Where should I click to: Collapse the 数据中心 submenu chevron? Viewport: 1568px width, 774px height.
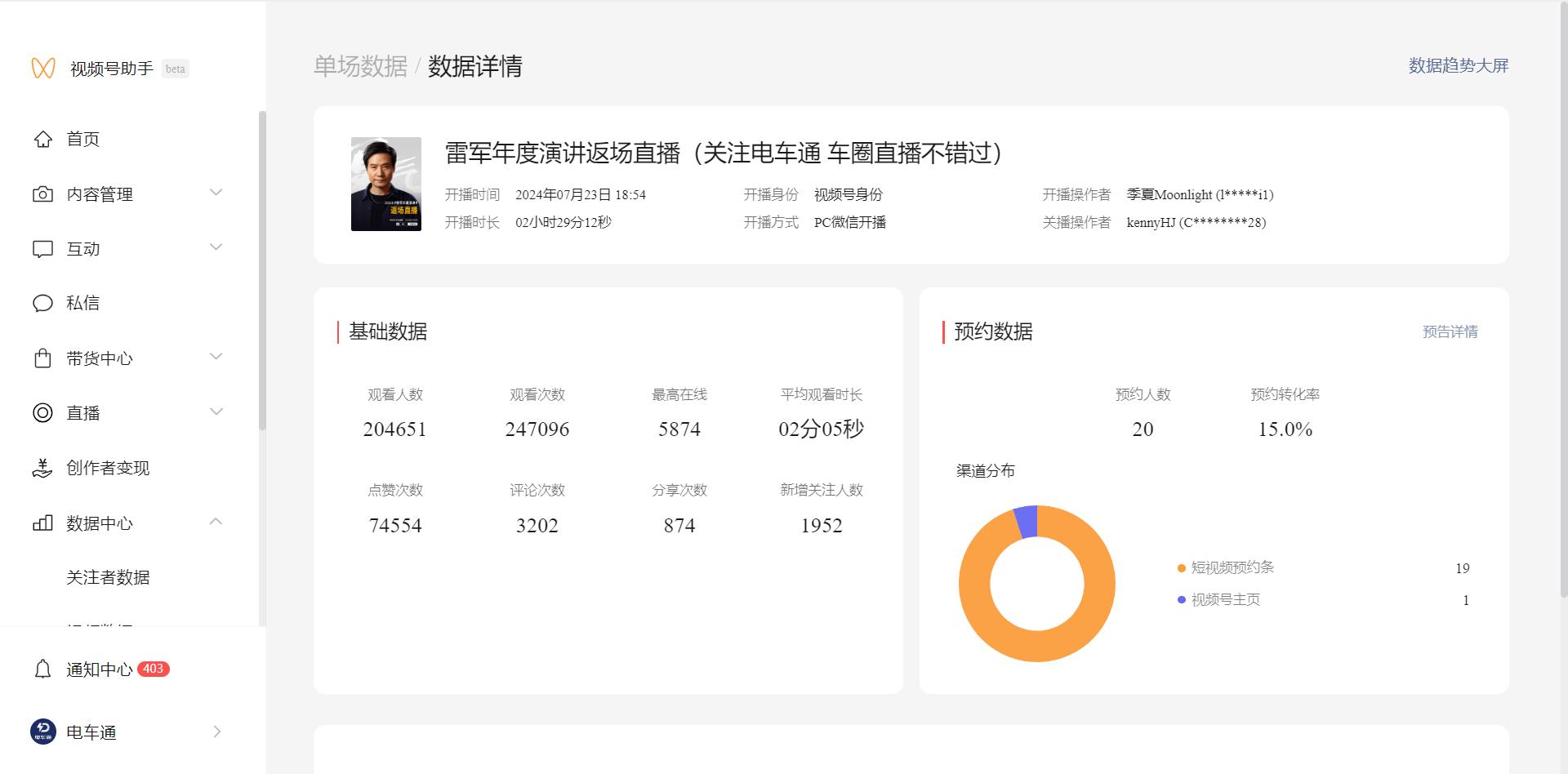[216, 522]
